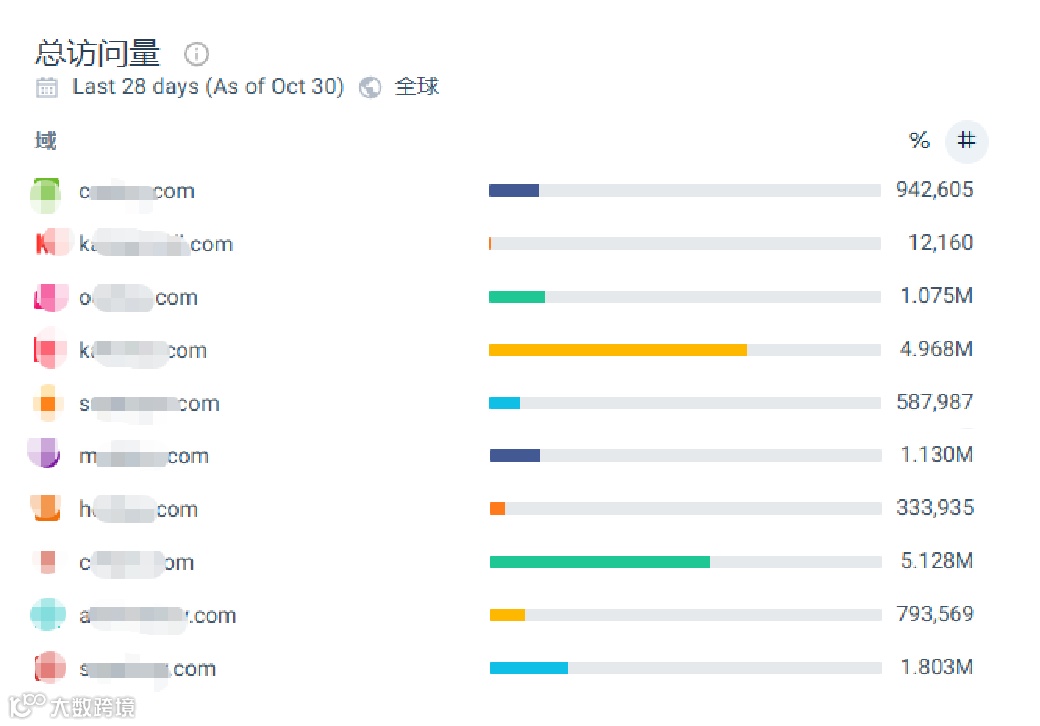Open the Last 28 days date range selector
Viewport: 1040px width, 726px height.
point(207,87)
